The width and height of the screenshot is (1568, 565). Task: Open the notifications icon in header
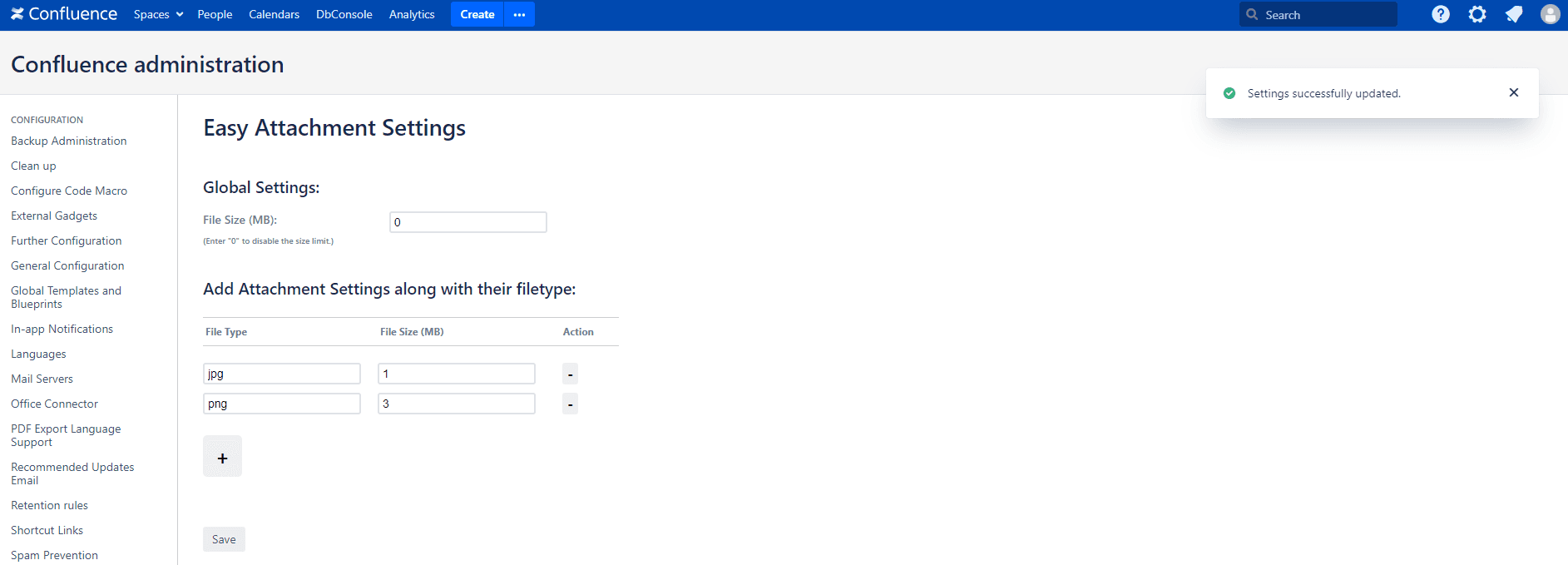pos(1514,14)
